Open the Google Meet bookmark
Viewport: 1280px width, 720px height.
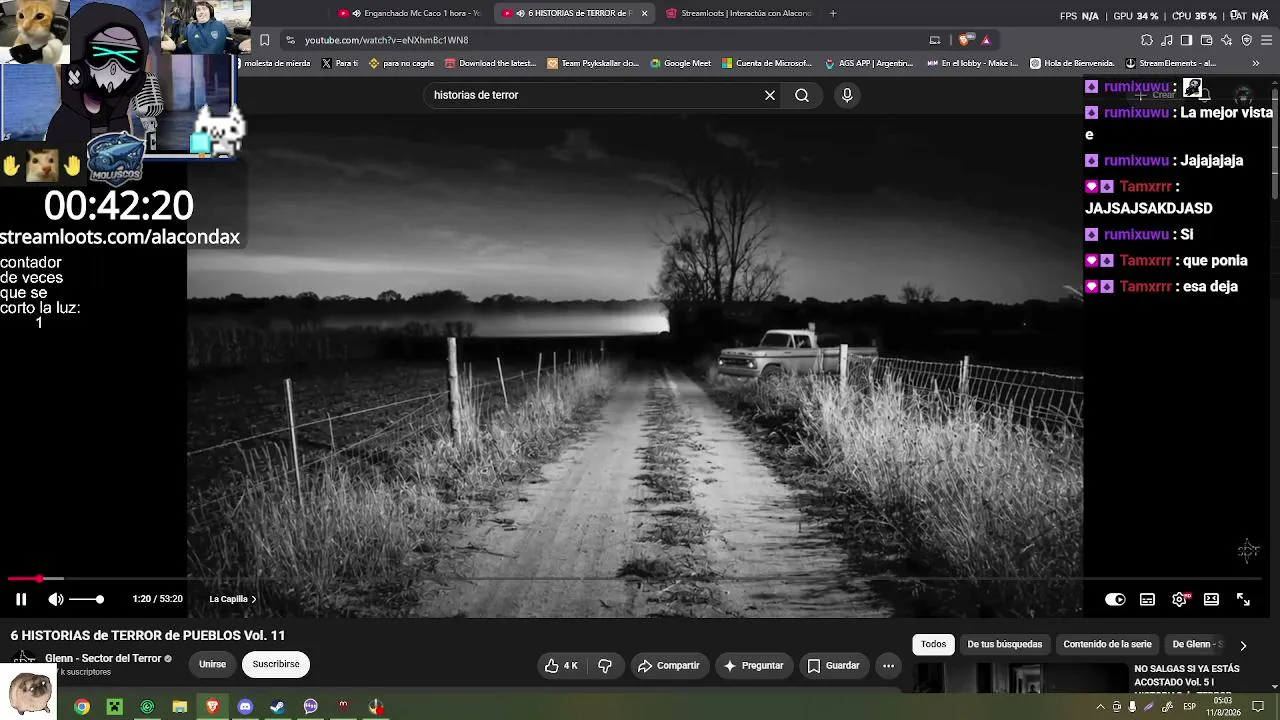(680, 63)
